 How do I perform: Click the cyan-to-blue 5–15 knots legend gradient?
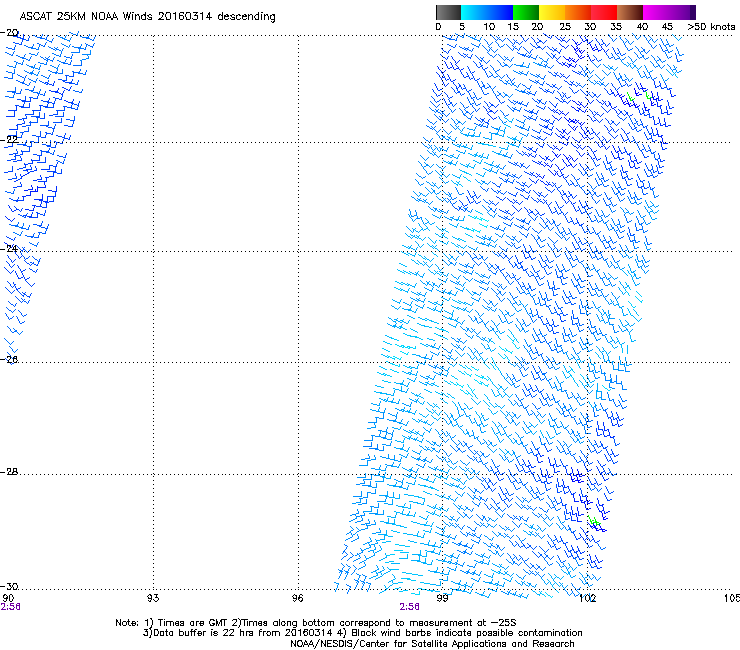(x=487, y=12)
